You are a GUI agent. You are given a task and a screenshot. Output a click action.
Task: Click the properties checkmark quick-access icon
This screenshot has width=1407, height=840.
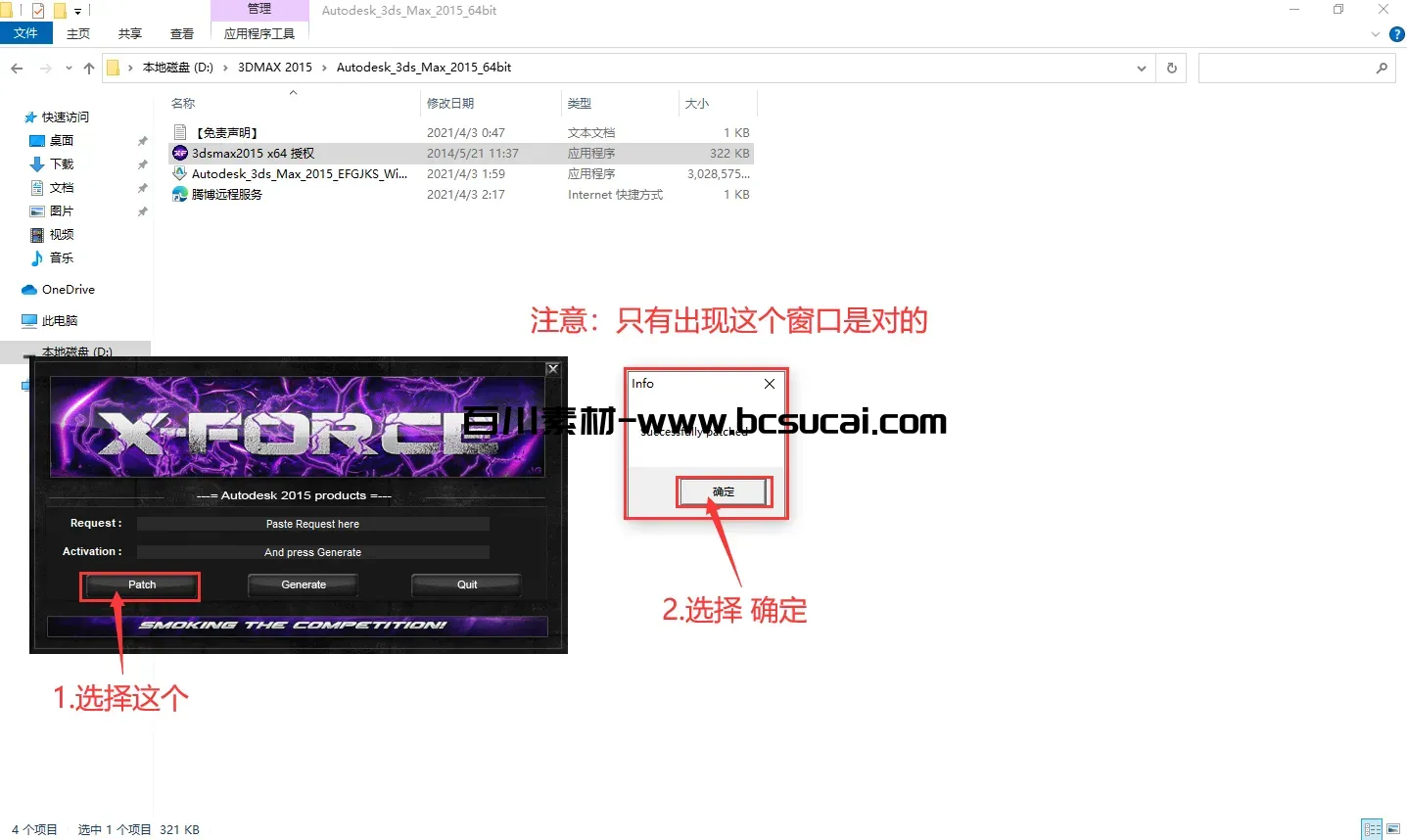click(x=38, y=11)
